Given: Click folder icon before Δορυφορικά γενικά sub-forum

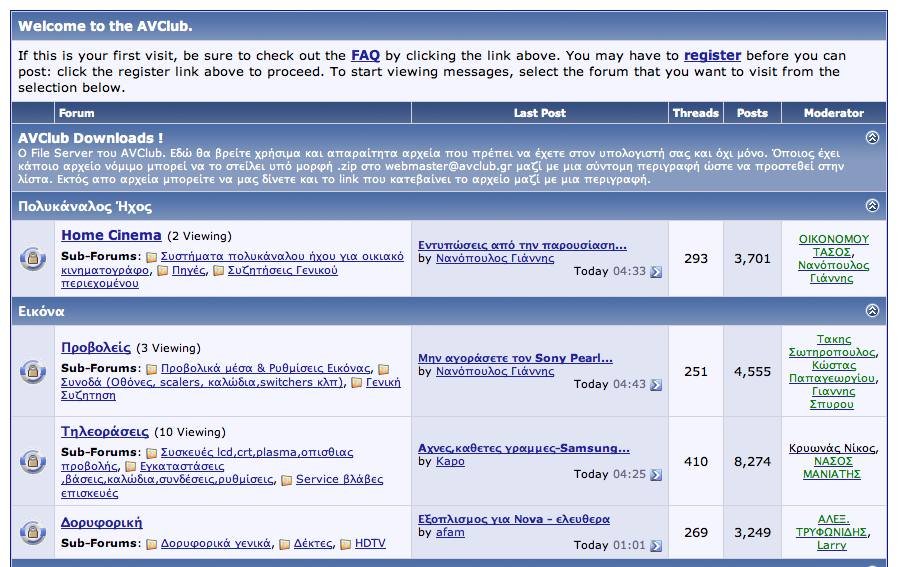Looking at the screenshot, I should click(151, 544).
